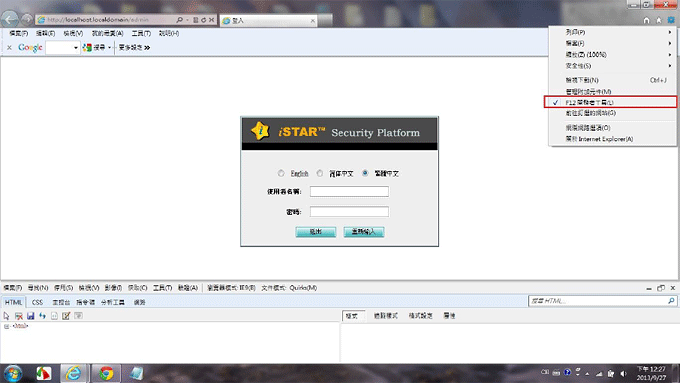Viewport: 680px width, 383px height.
Task: Expand the 列印(P) submenu in Tools menu
Action: click(612, 32)
